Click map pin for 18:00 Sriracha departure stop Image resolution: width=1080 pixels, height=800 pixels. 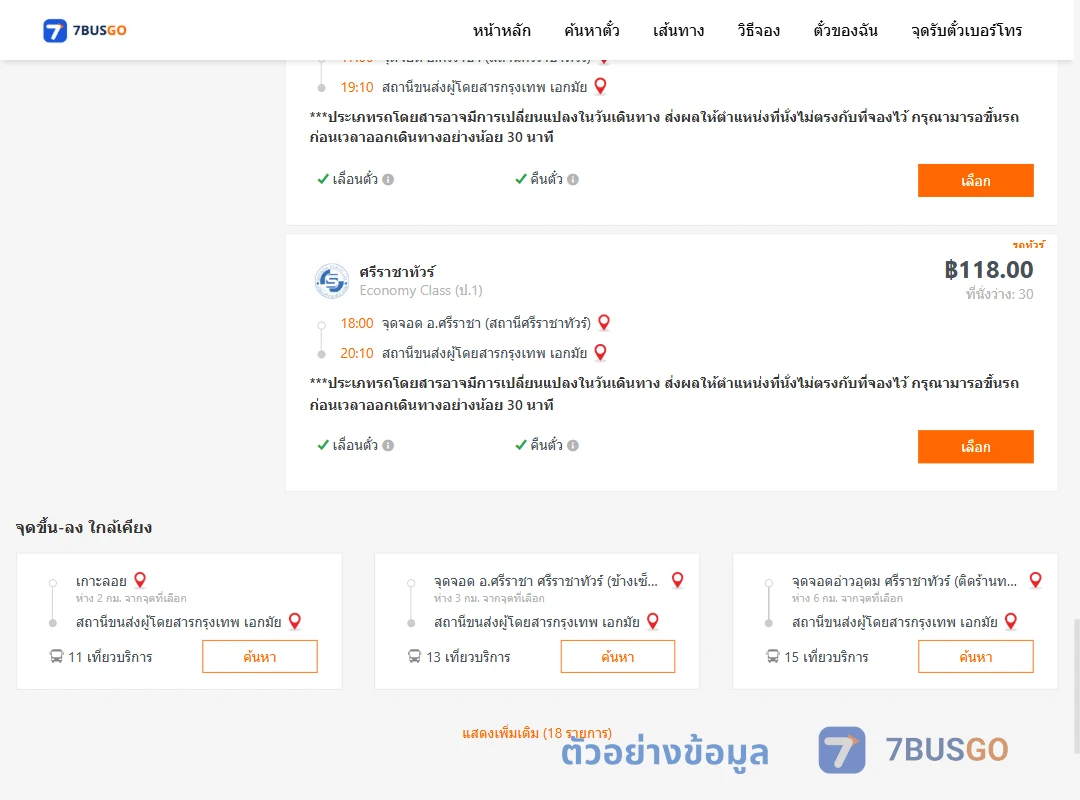tap(604, 322)
